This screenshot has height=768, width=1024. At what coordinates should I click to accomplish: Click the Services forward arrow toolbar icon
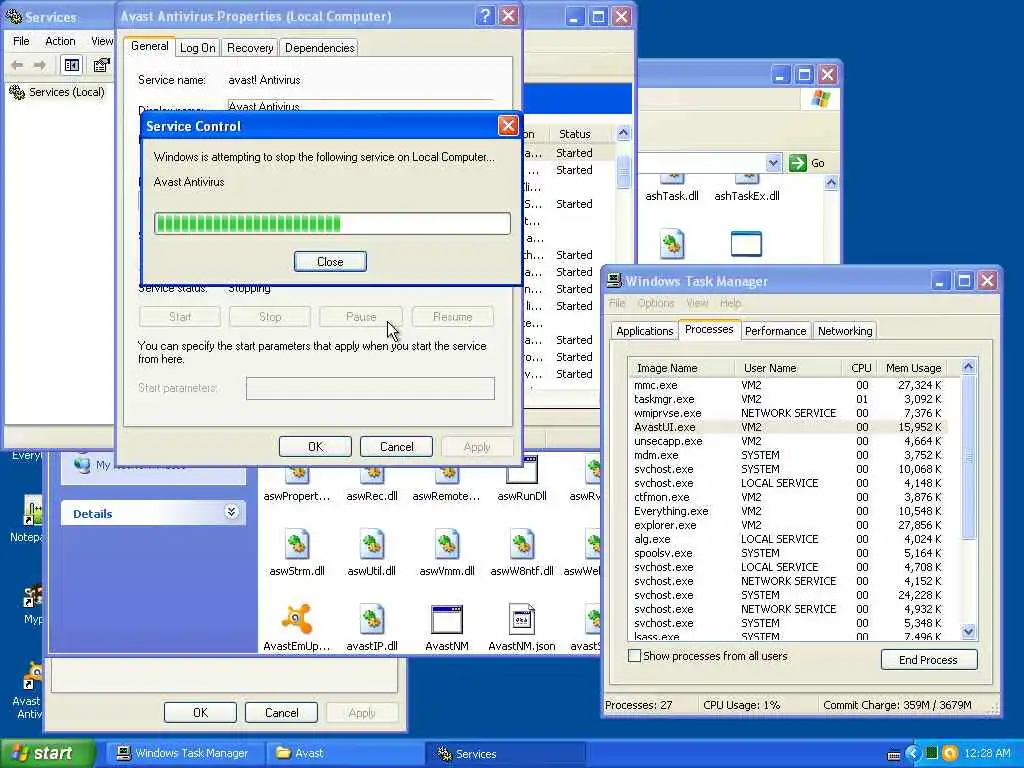40,65
